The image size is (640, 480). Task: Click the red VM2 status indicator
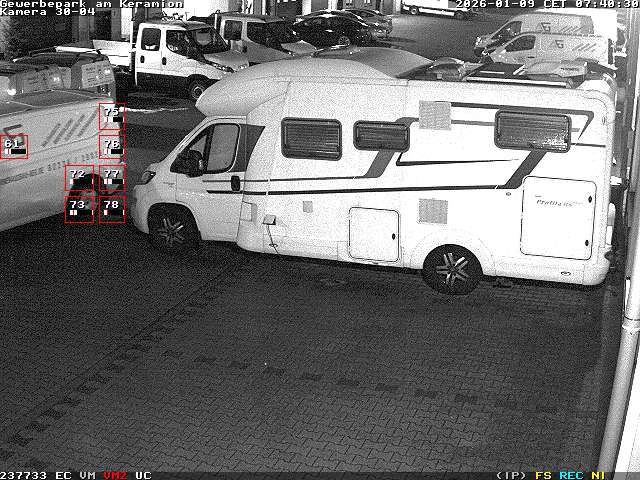click(x=115, y=475)
